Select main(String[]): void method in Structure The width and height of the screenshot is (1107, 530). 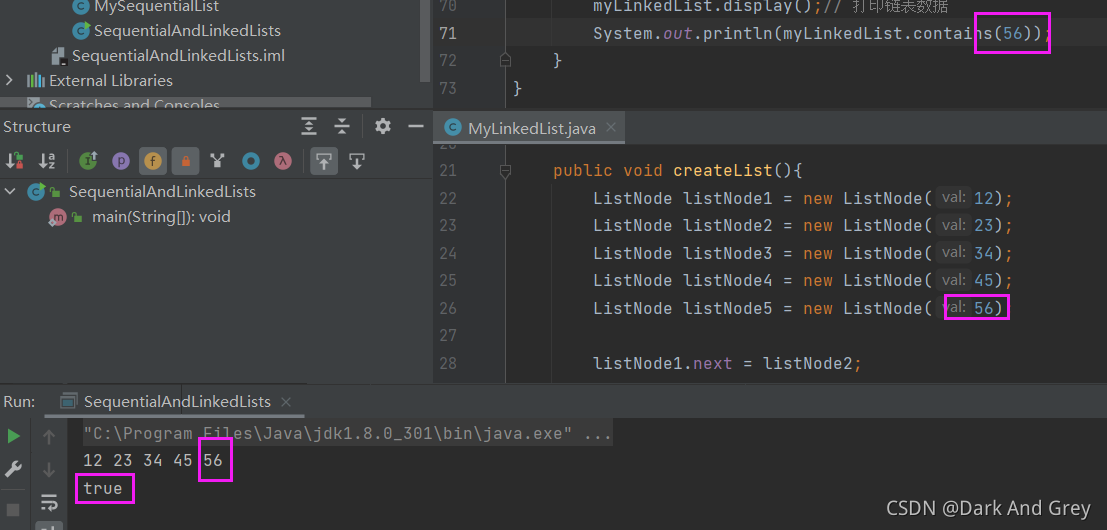[x=161, y=217]
